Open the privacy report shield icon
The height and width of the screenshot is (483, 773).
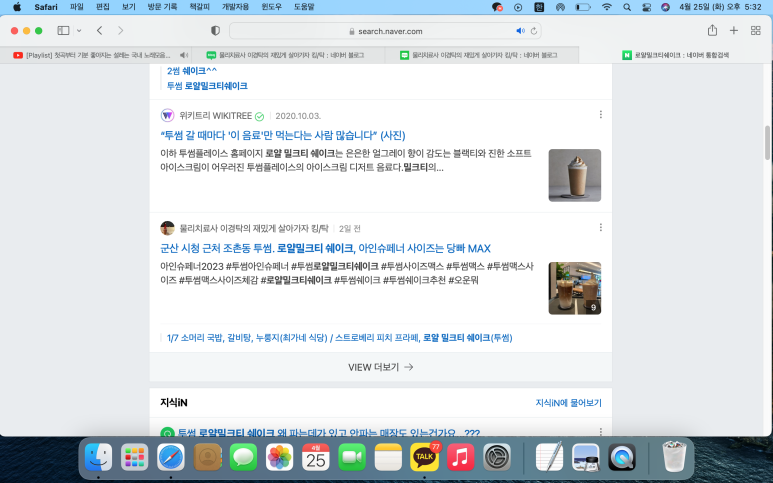[215, 31]
